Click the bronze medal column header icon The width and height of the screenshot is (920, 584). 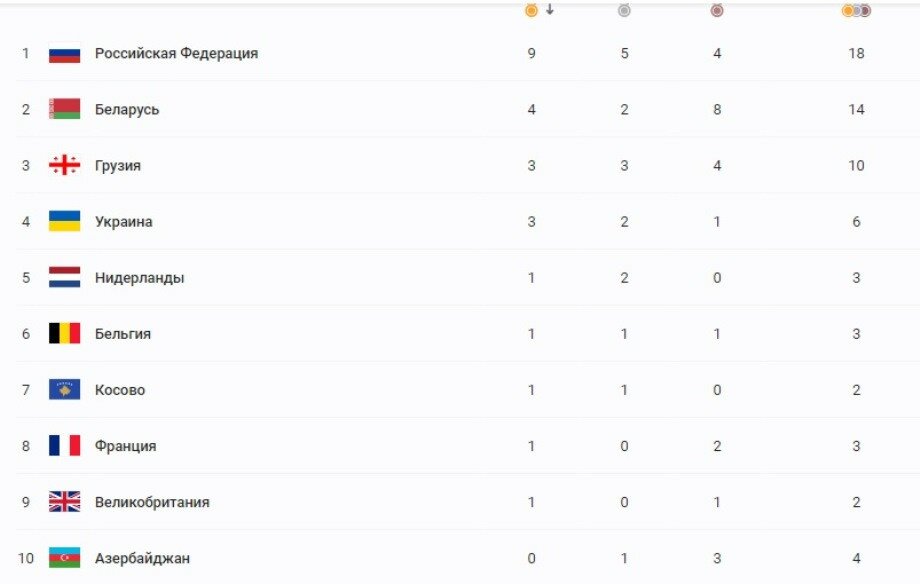click(x=716, y=11)
